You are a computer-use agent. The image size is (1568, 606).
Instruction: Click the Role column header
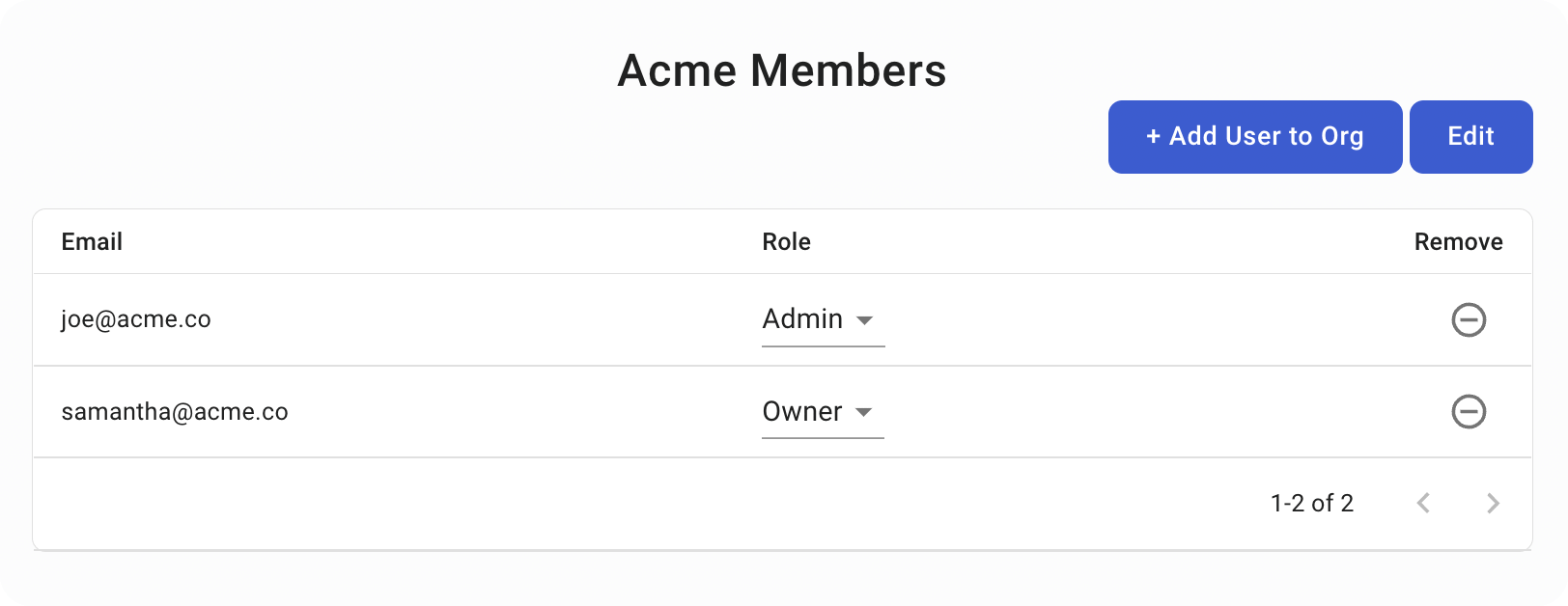(x=786, y=242)
